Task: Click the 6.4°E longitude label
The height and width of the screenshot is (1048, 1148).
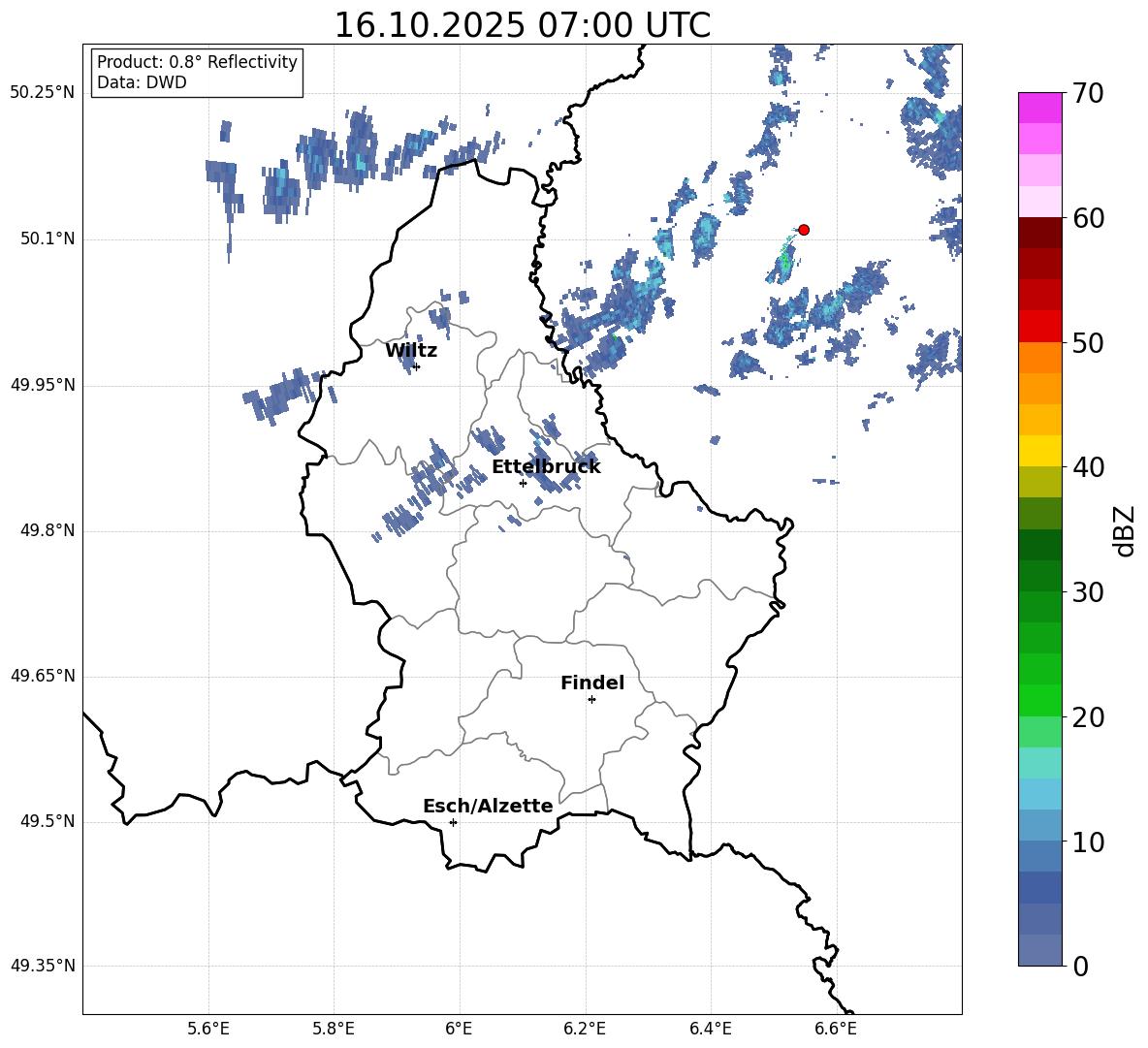Action: pos(710,1030)
